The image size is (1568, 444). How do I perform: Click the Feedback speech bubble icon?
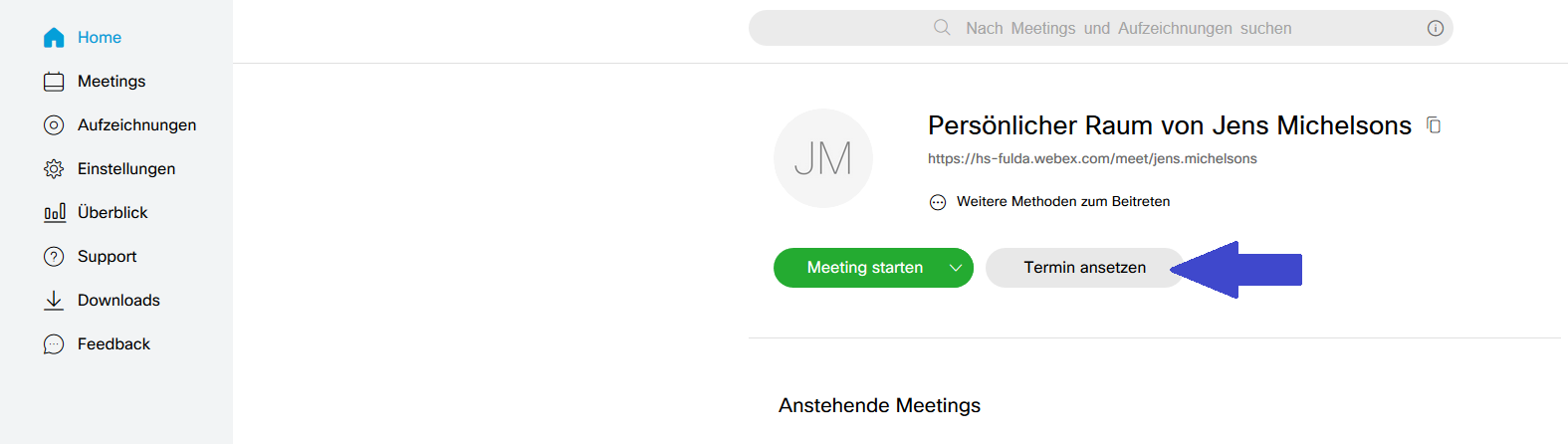coord(54,344)
